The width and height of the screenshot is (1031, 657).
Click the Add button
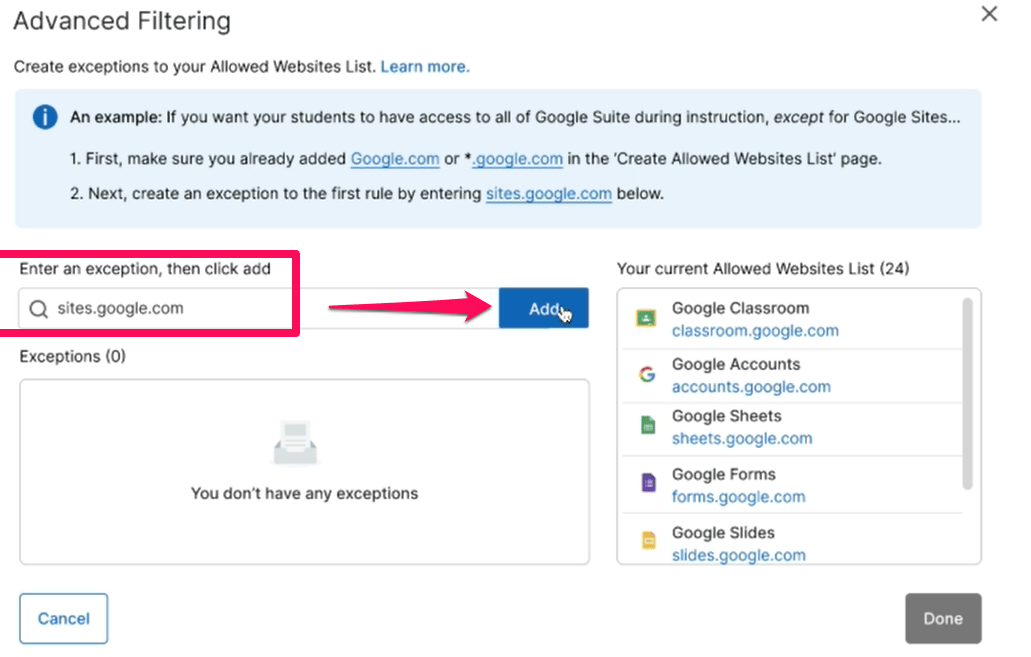click(x=544, y=308)
